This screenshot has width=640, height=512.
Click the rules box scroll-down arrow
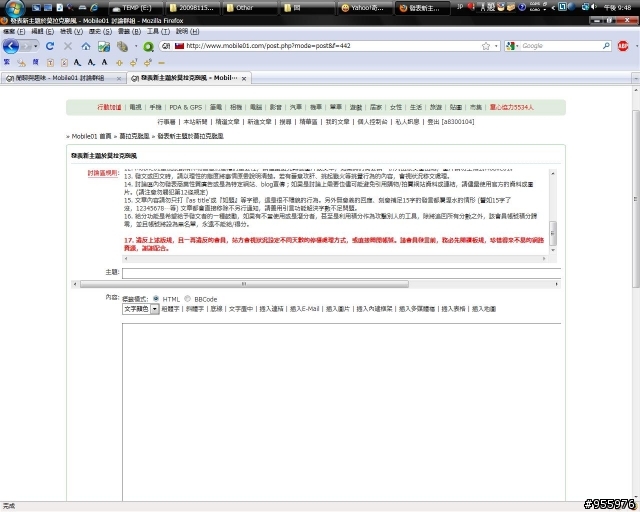(553, 250)
